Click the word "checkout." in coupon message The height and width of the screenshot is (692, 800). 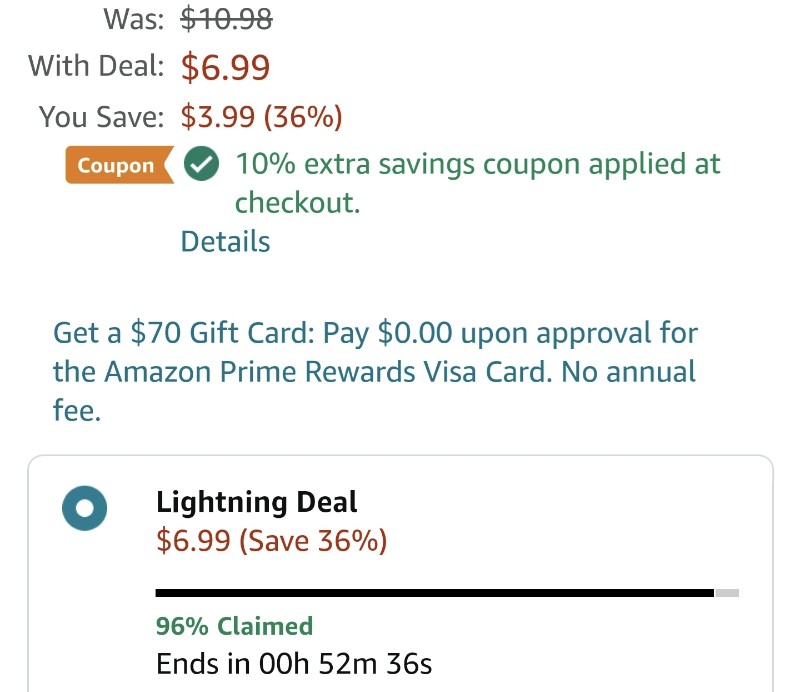[297, 203]
